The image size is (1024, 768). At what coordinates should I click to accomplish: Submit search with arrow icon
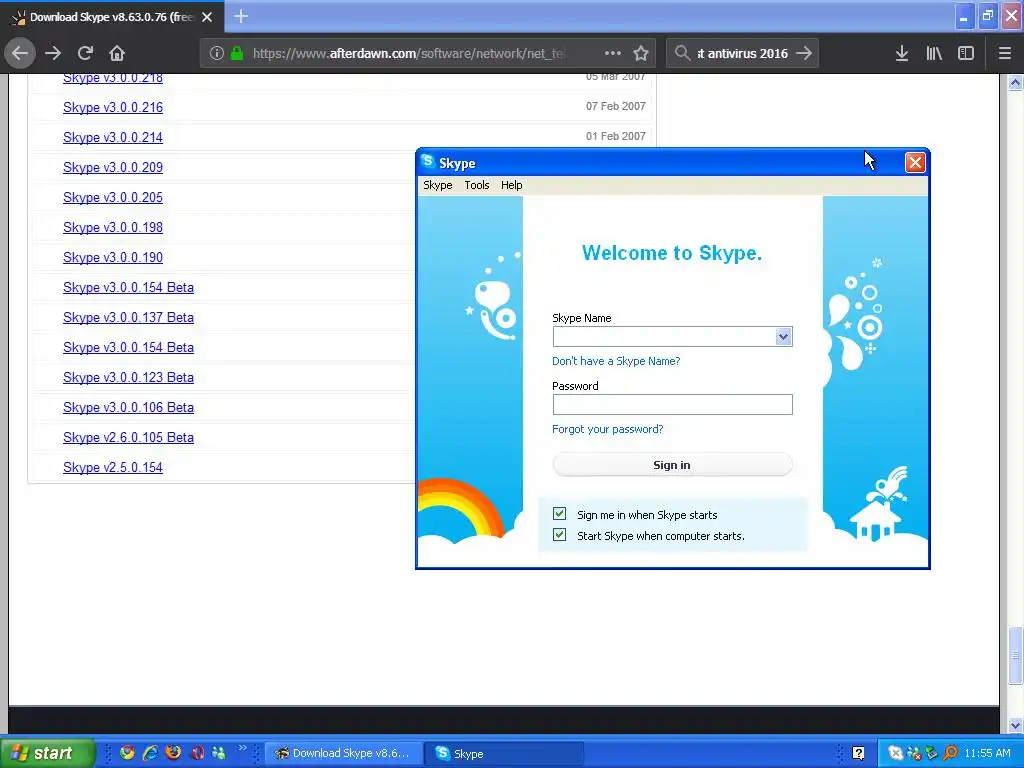tap(804, 53)
